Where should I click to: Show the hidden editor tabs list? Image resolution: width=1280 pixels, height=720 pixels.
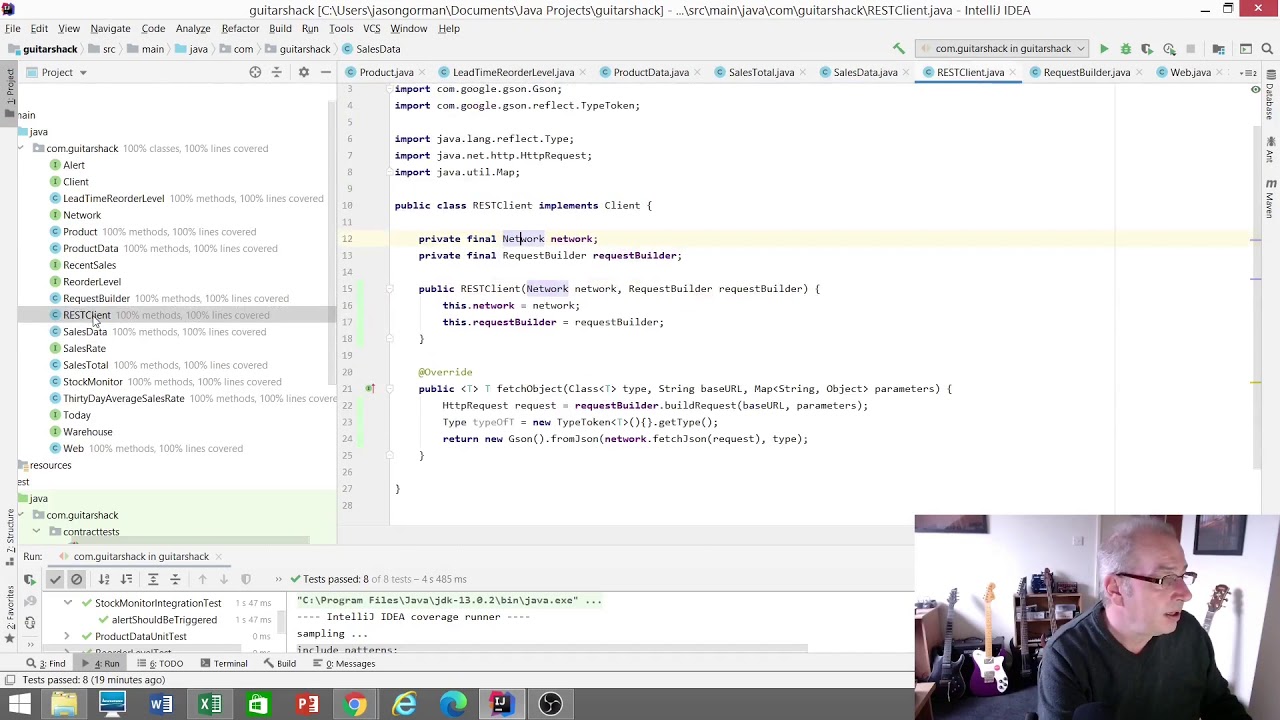pyautogui.click(x=1251, y=72)
